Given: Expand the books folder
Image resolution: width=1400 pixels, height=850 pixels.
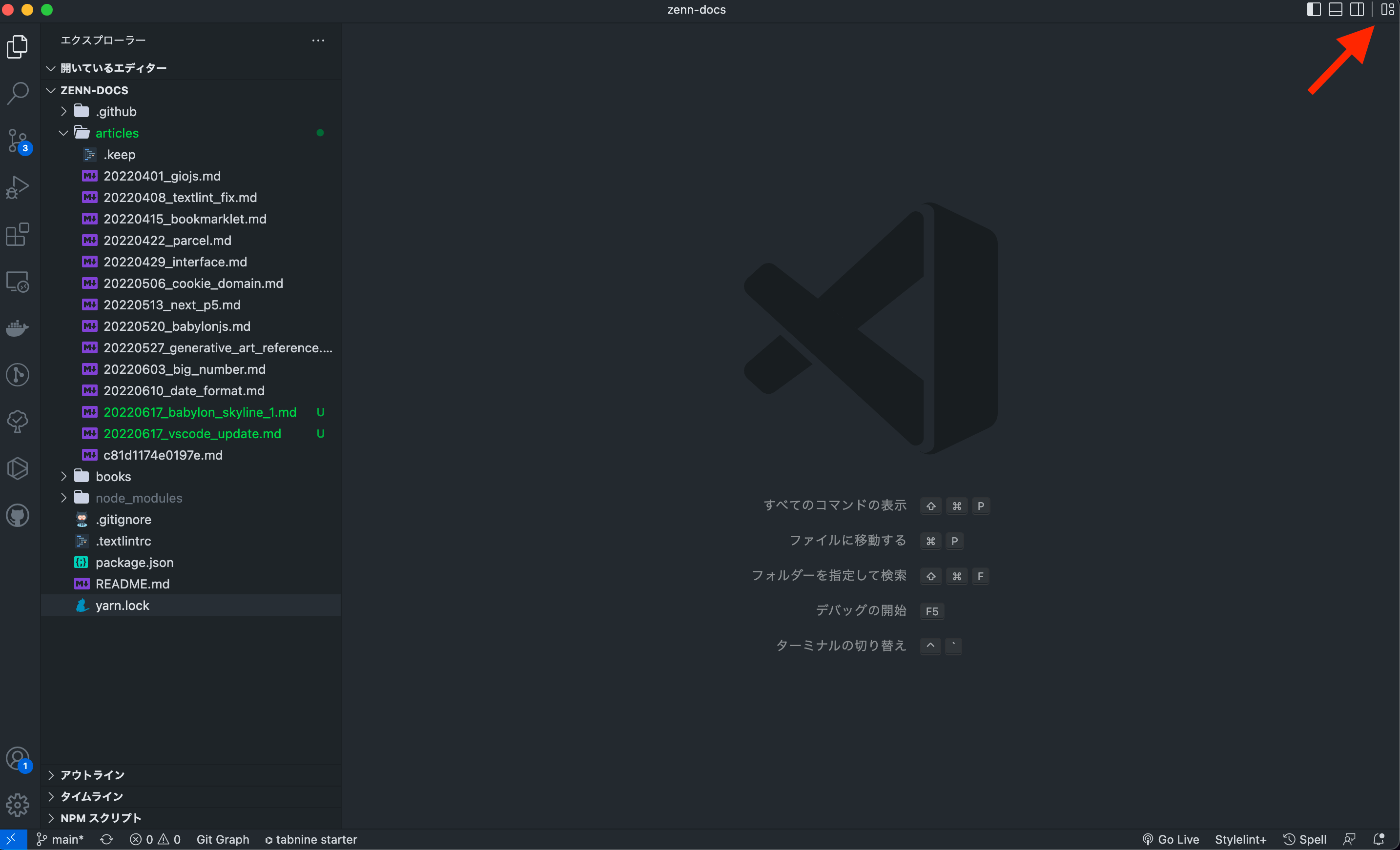Looking at the screenshot, I should point(191,477).
